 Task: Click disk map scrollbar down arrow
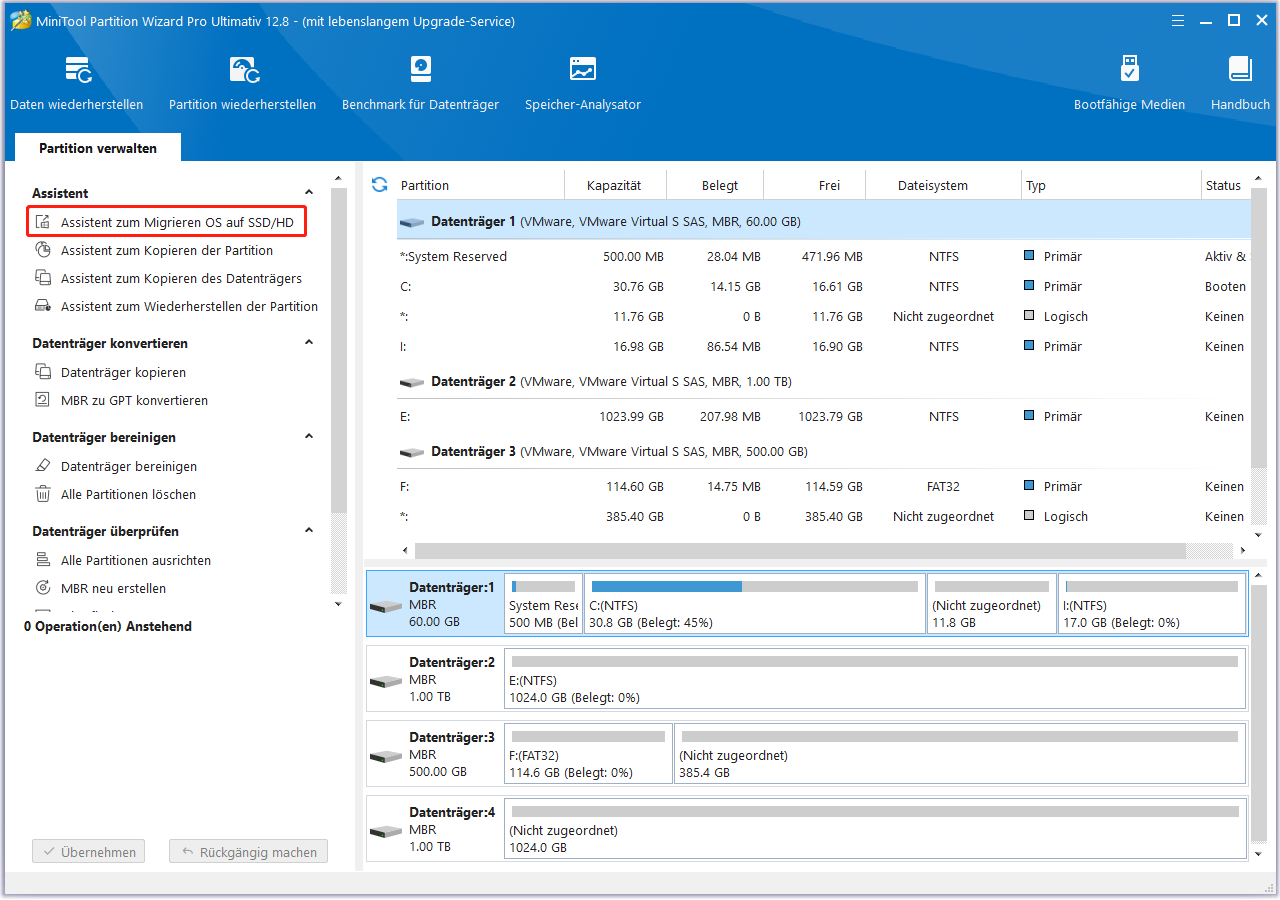pos(1259,855)
